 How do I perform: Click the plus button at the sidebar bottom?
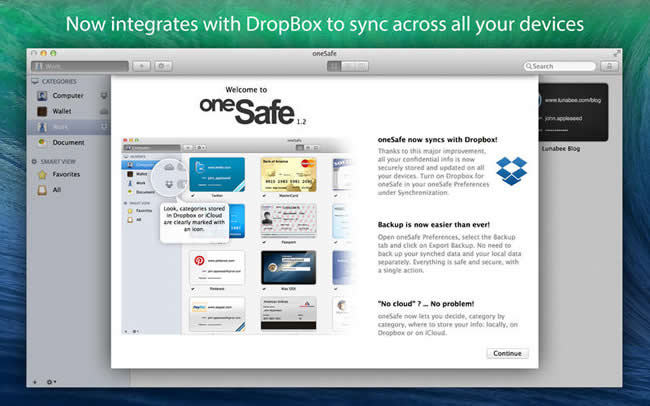click(x=35, y=382)
